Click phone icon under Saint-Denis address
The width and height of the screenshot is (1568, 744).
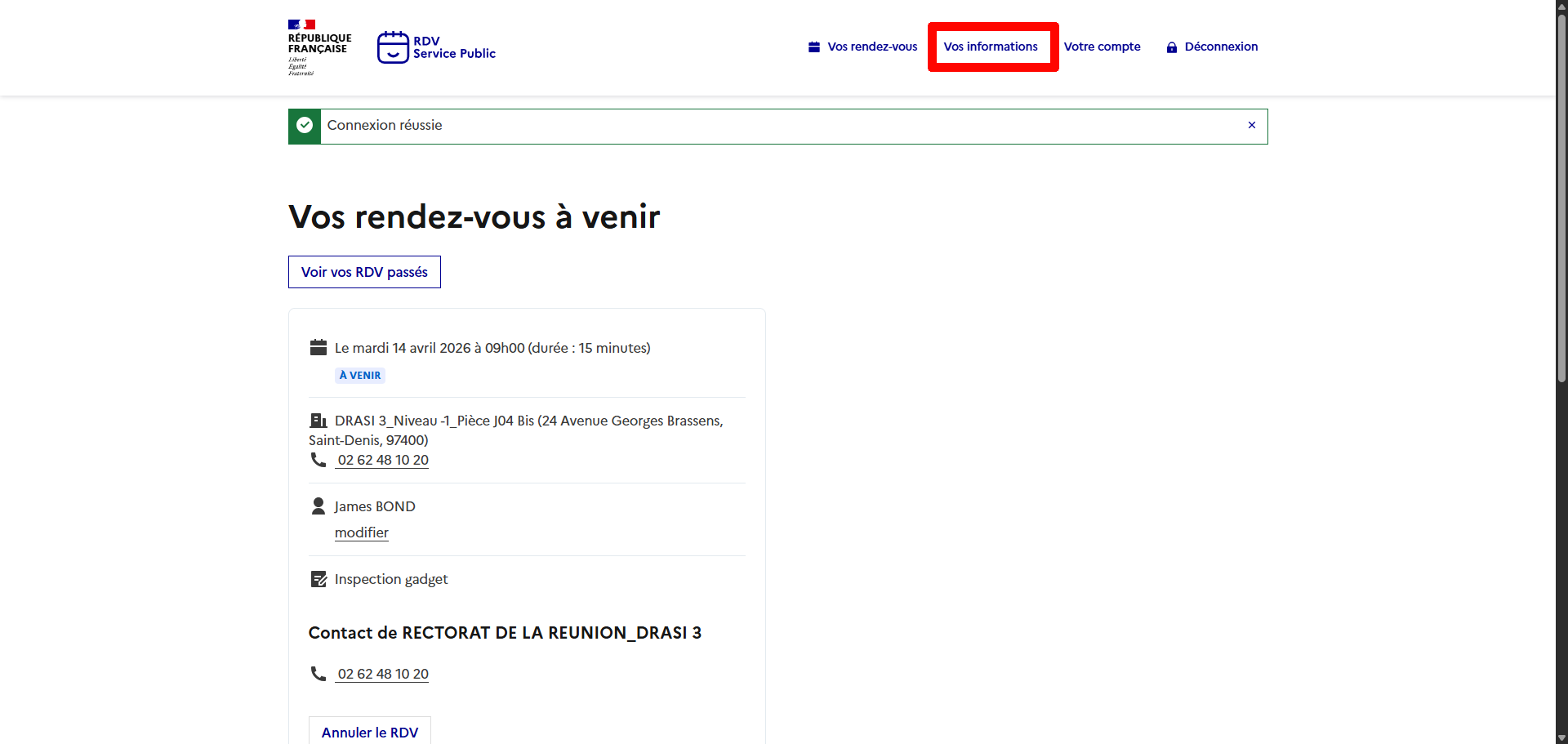click(318, 460)
